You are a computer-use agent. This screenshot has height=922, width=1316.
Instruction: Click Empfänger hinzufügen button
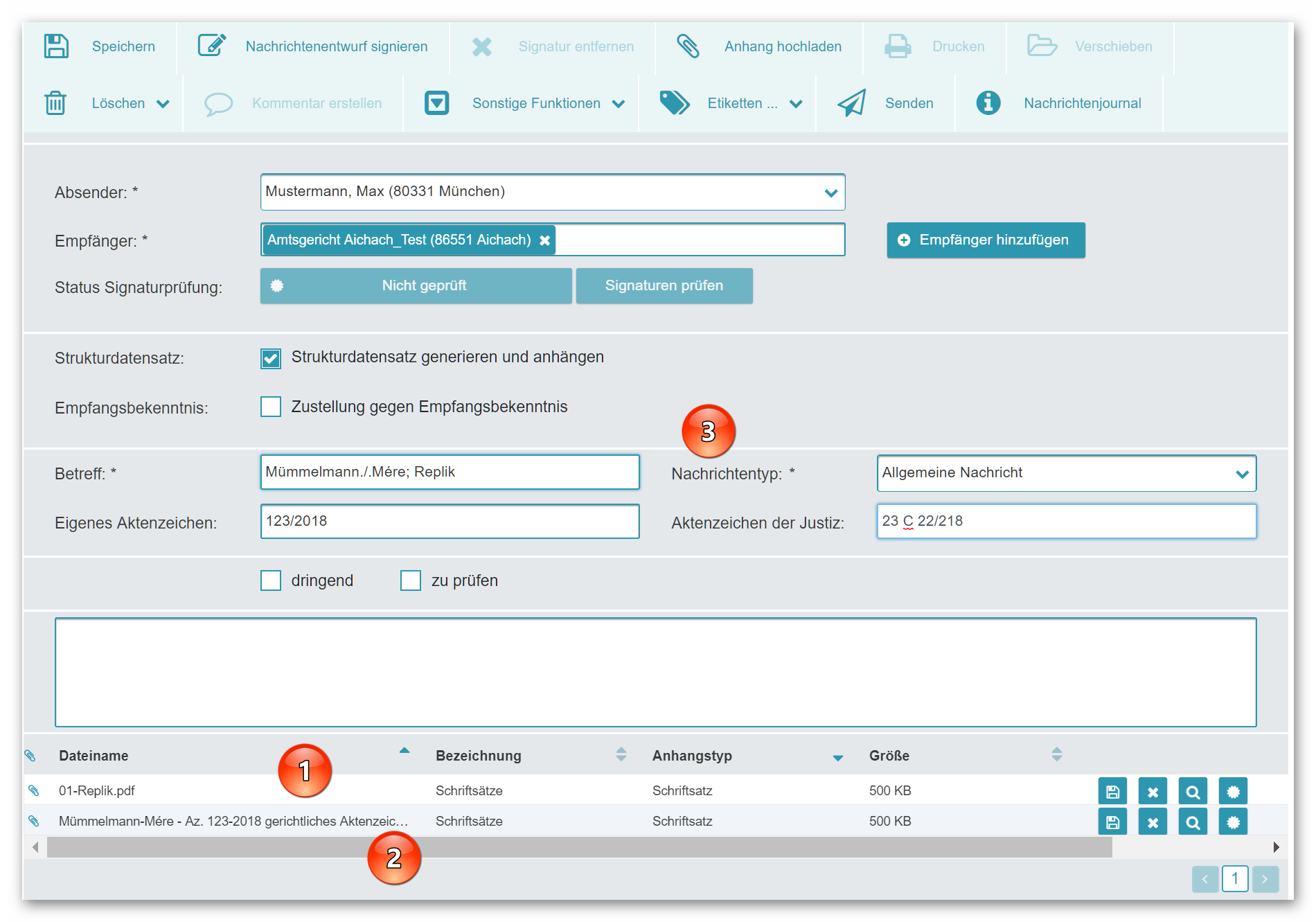(986, 240)
